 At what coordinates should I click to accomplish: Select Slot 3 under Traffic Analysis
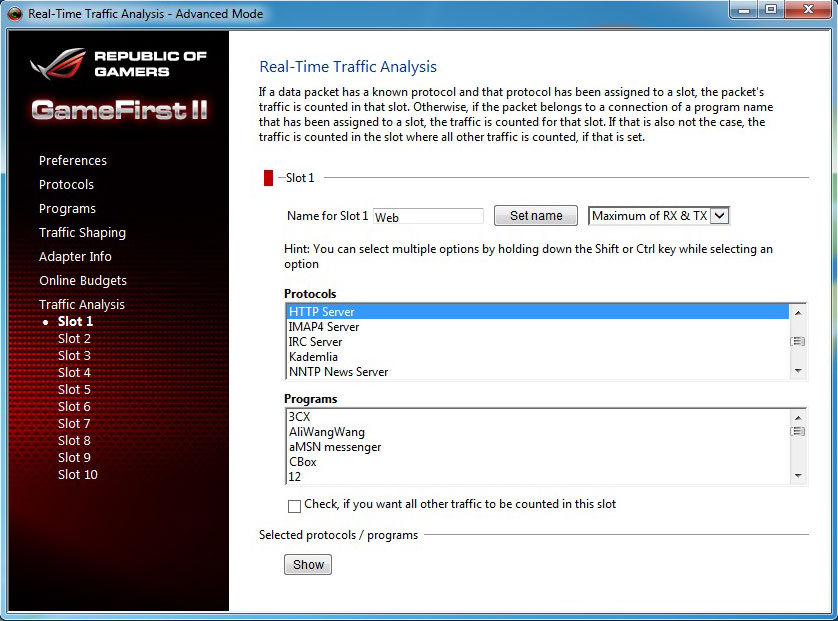pos(74,355)
